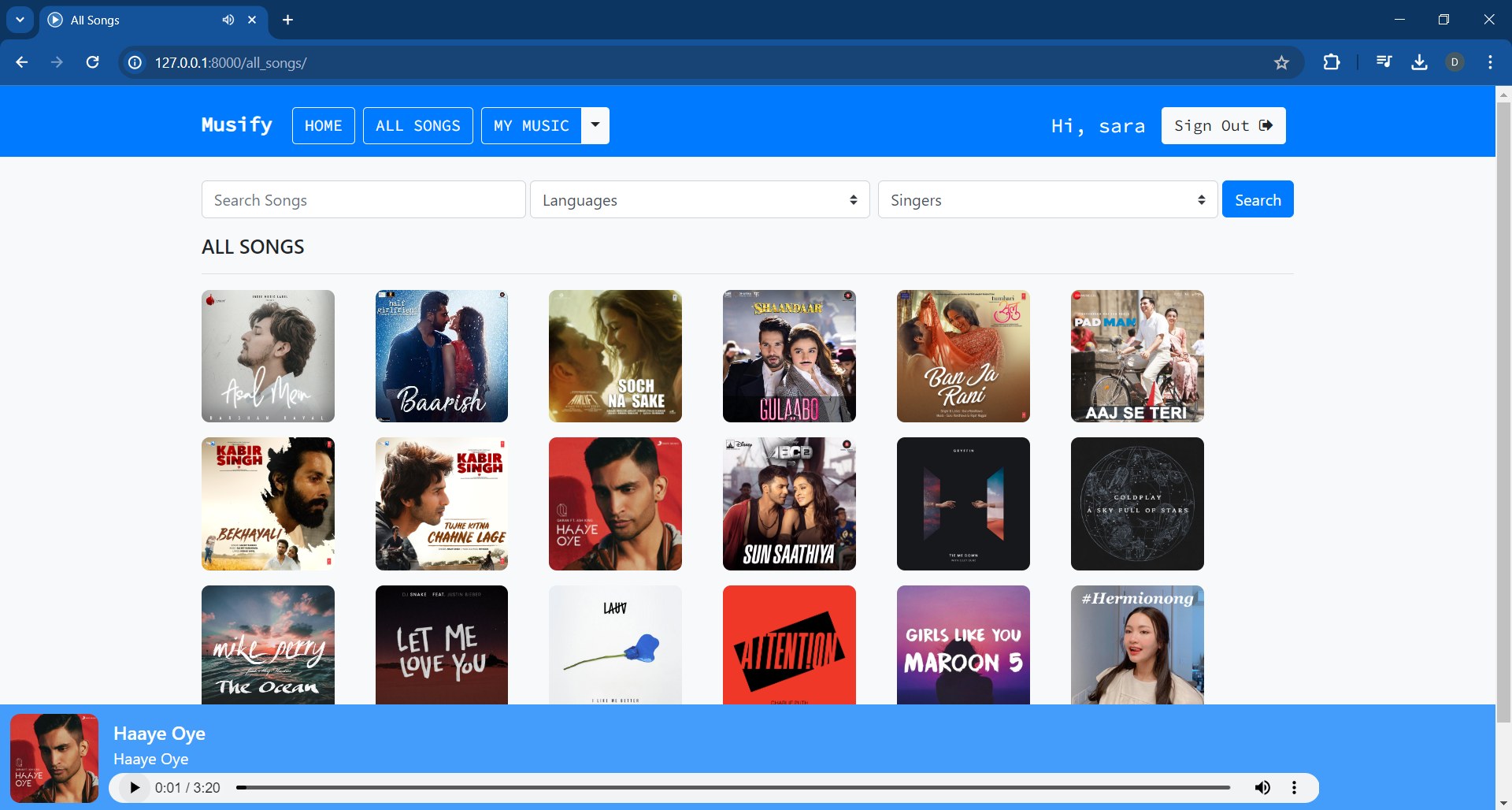Open the Ban Ja Rani cover

coord(963,356)
